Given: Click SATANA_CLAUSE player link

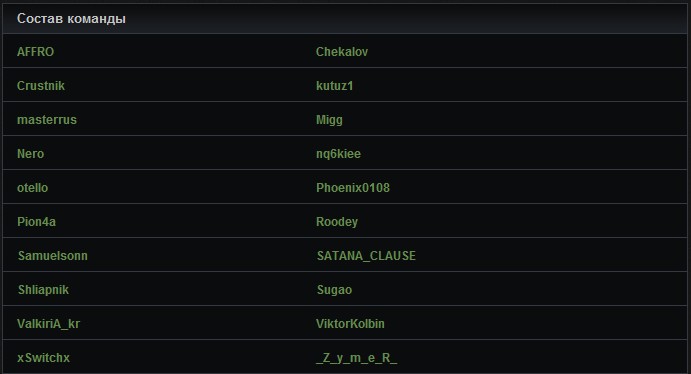Looking at the screenshot, I should 366,256.
